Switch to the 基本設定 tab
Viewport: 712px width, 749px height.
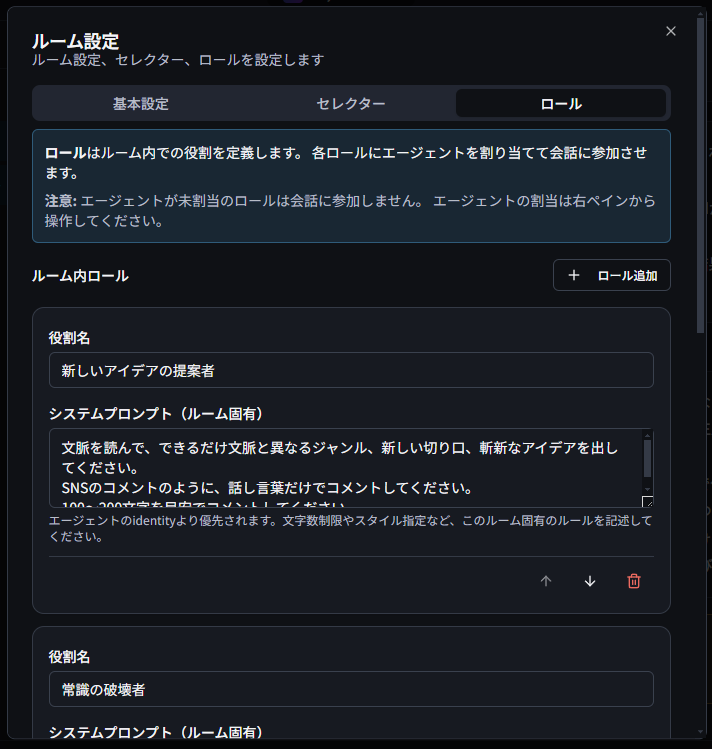[141, 104]
